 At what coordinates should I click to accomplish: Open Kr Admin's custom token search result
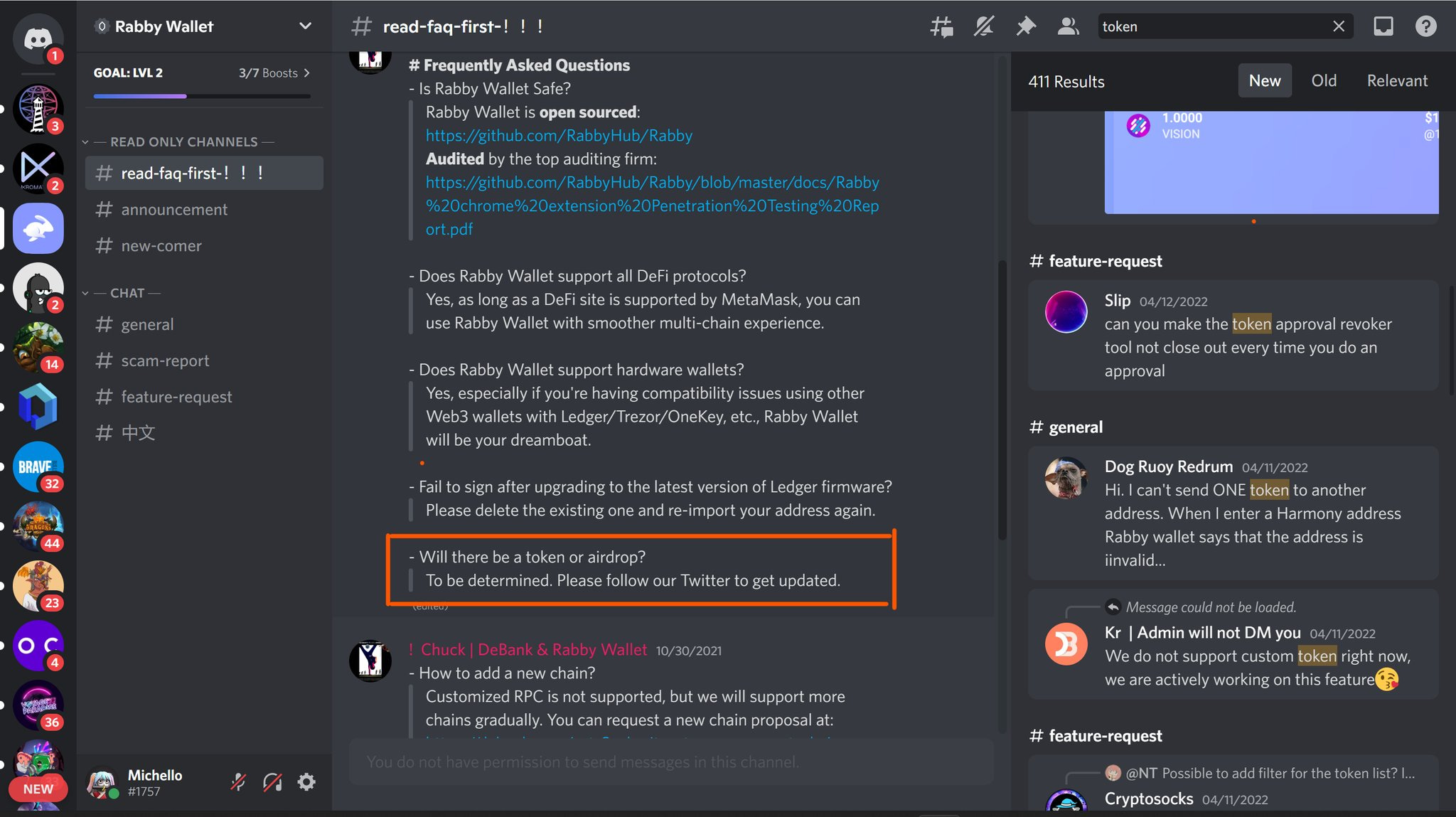click(1233, 644)
